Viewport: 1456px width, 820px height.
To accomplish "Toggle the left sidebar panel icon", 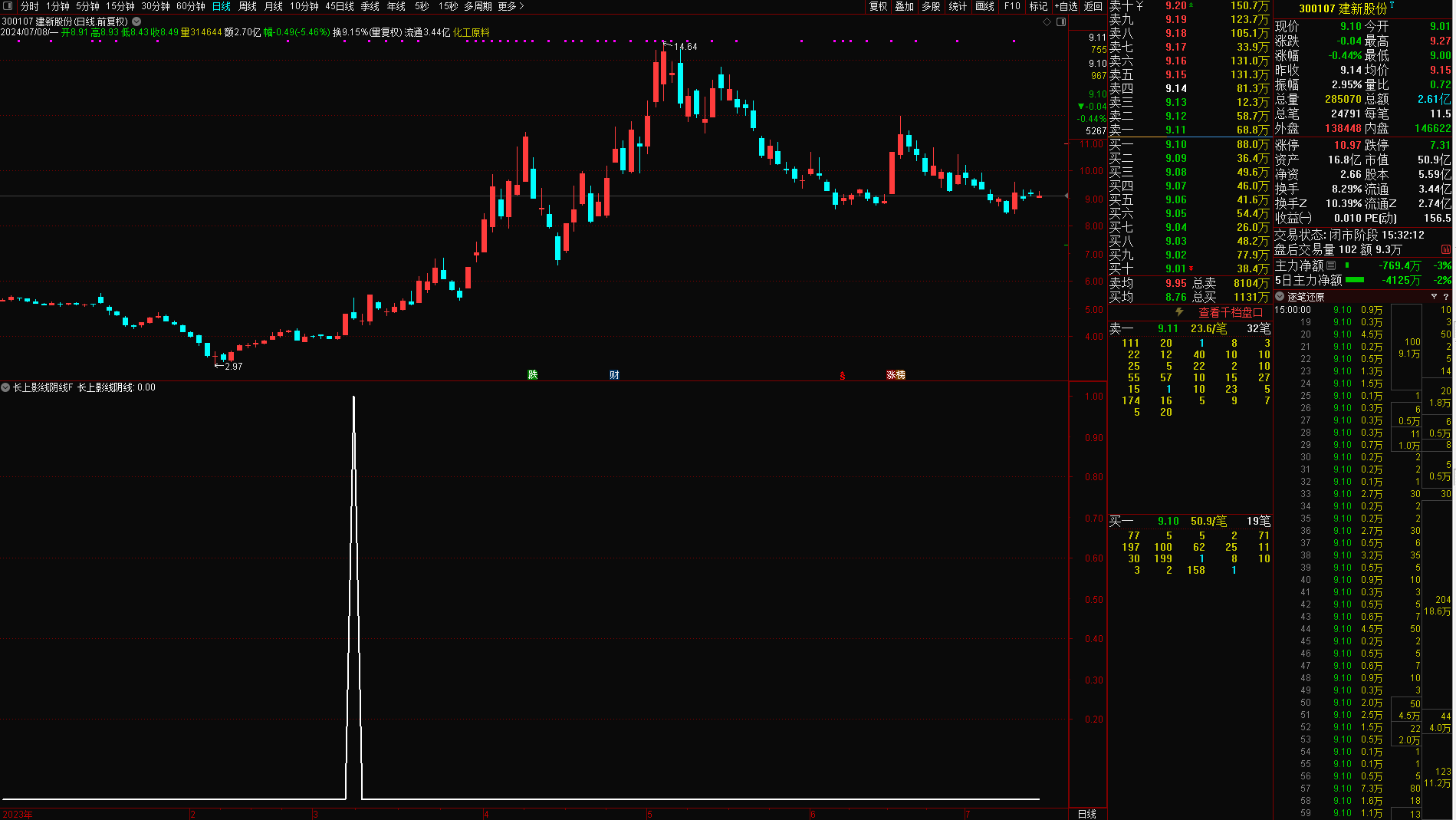I will [x=8, y=6].
